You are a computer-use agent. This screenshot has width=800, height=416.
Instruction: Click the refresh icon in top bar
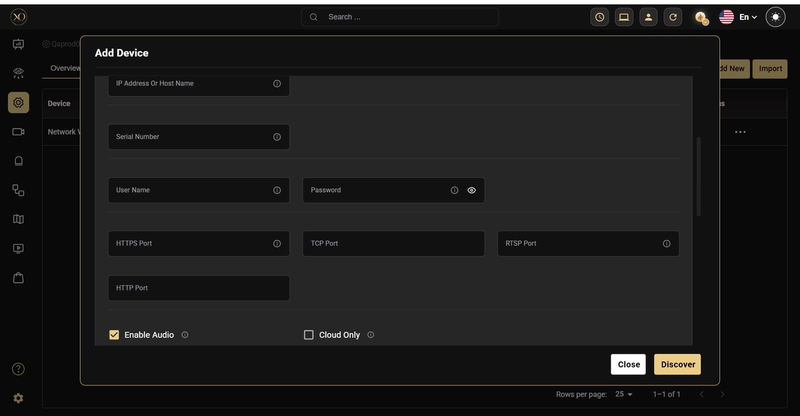click(673, 17)
